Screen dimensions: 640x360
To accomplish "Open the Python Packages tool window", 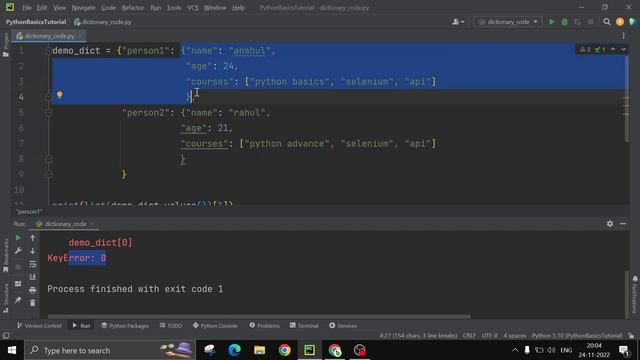I will tap(125, 325).
